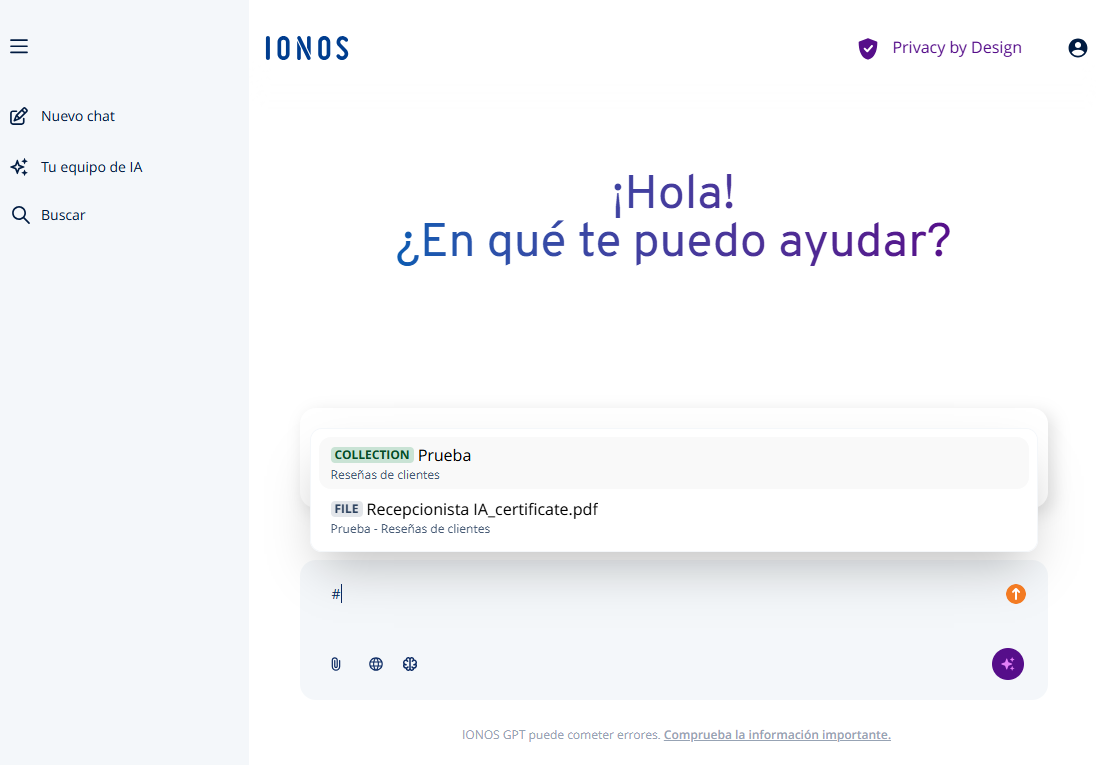Send the message with the orange arrow button

tap(1015, 594)
